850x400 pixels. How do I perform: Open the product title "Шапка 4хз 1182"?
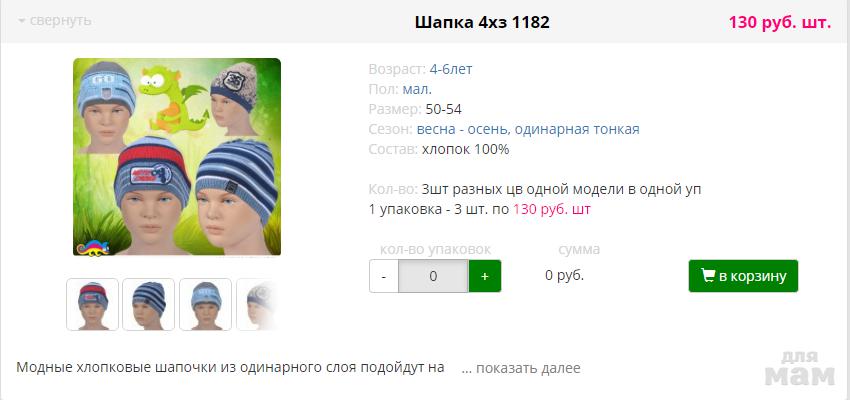(482, 22)
